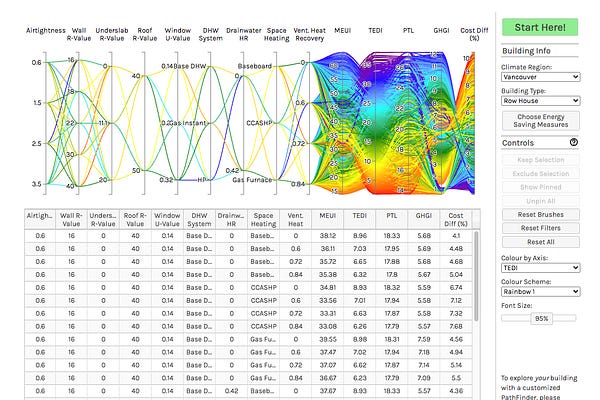Screen dimensions: 600x400
Task: Click the Roof R-Value table header
Action: coord(135,220)
